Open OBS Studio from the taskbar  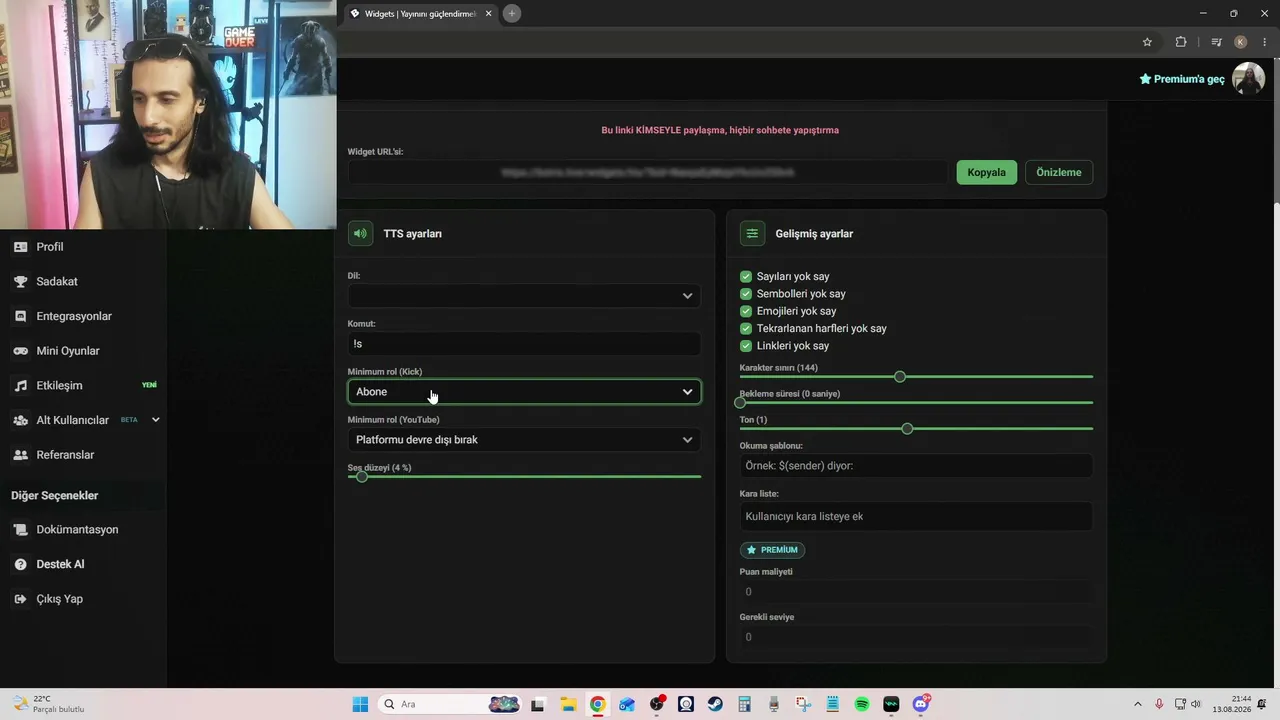(x=657, y=704)
